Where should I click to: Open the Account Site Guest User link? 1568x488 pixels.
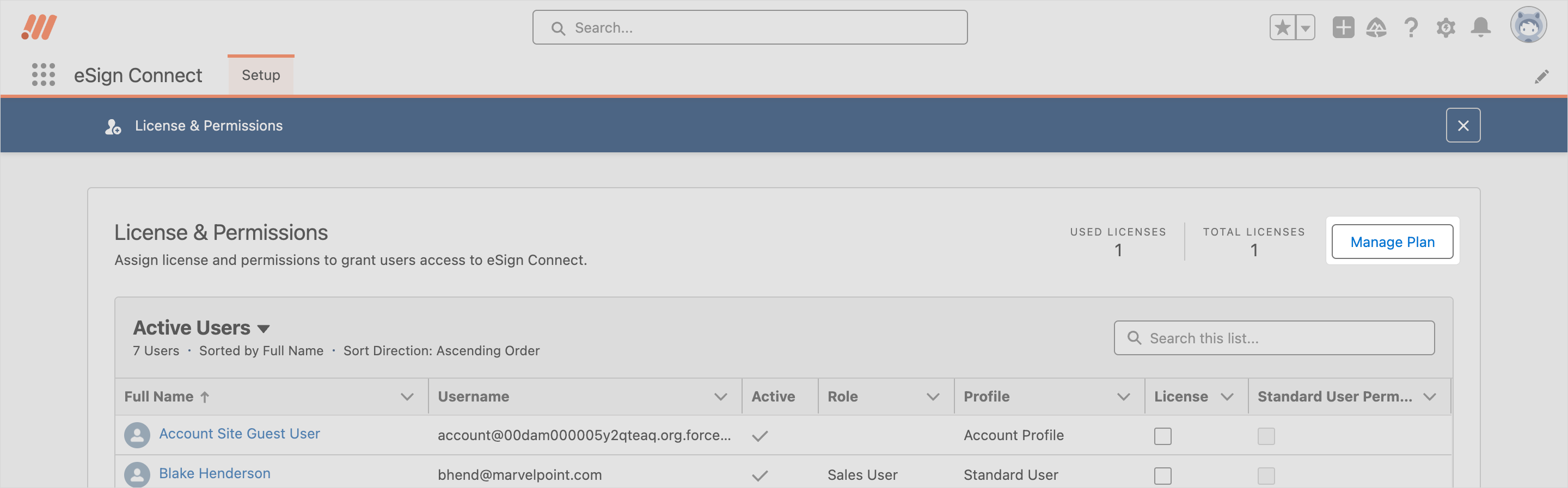click(239, 433)
